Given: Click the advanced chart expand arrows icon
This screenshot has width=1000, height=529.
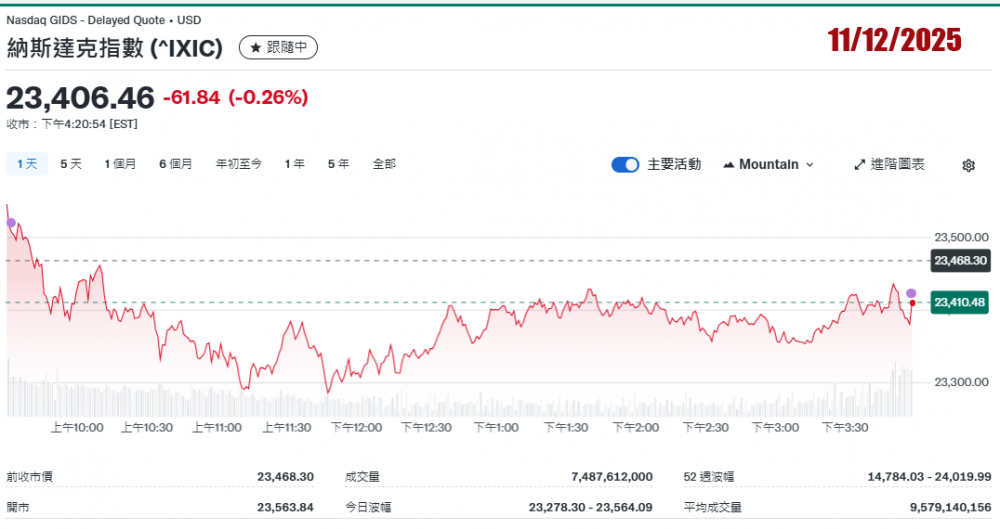Looking at the screenshot, I should pos(859,165).
